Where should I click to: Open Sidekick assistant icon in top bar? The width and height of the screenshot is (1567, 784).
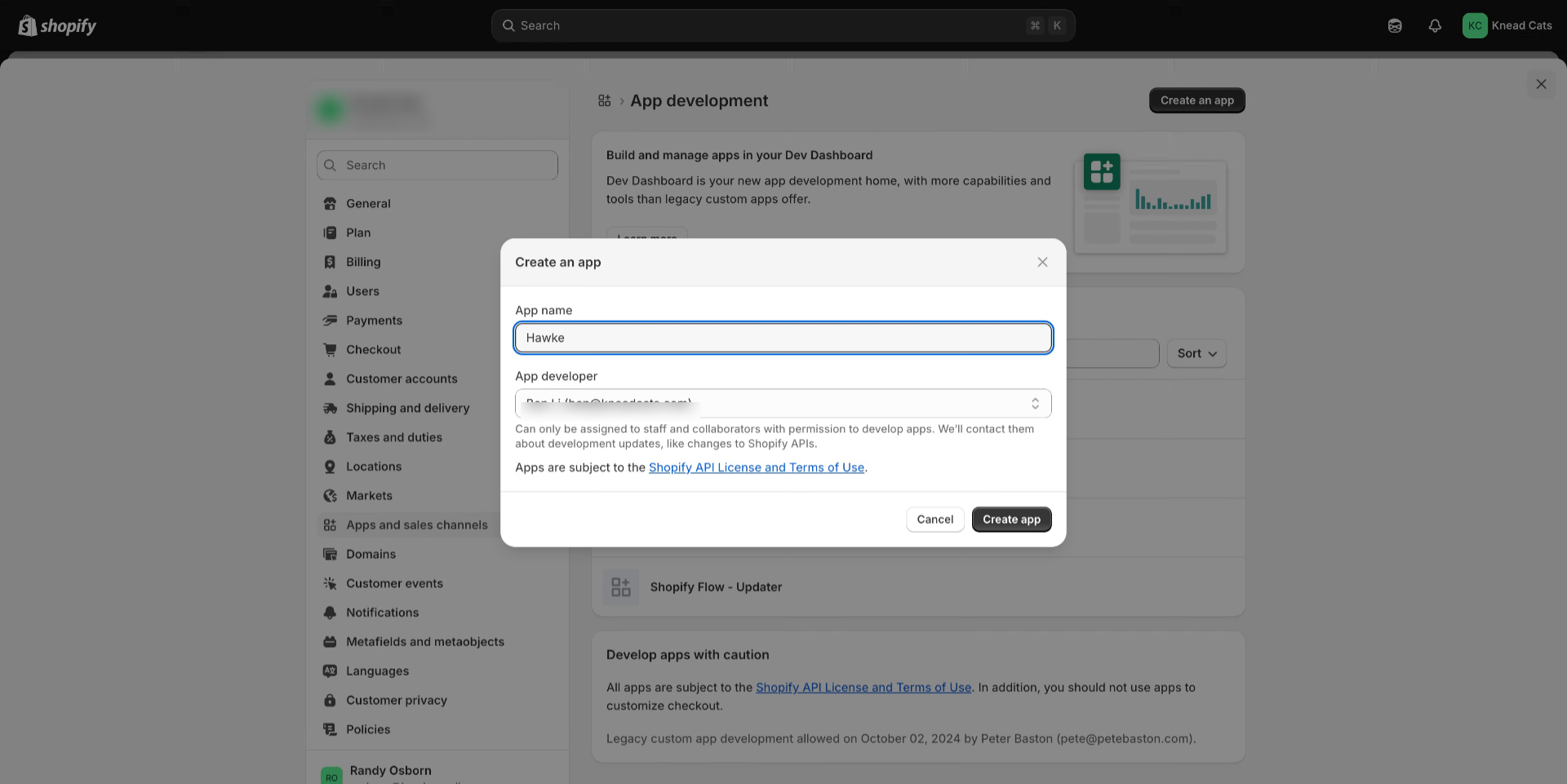tap(1395, 26)
